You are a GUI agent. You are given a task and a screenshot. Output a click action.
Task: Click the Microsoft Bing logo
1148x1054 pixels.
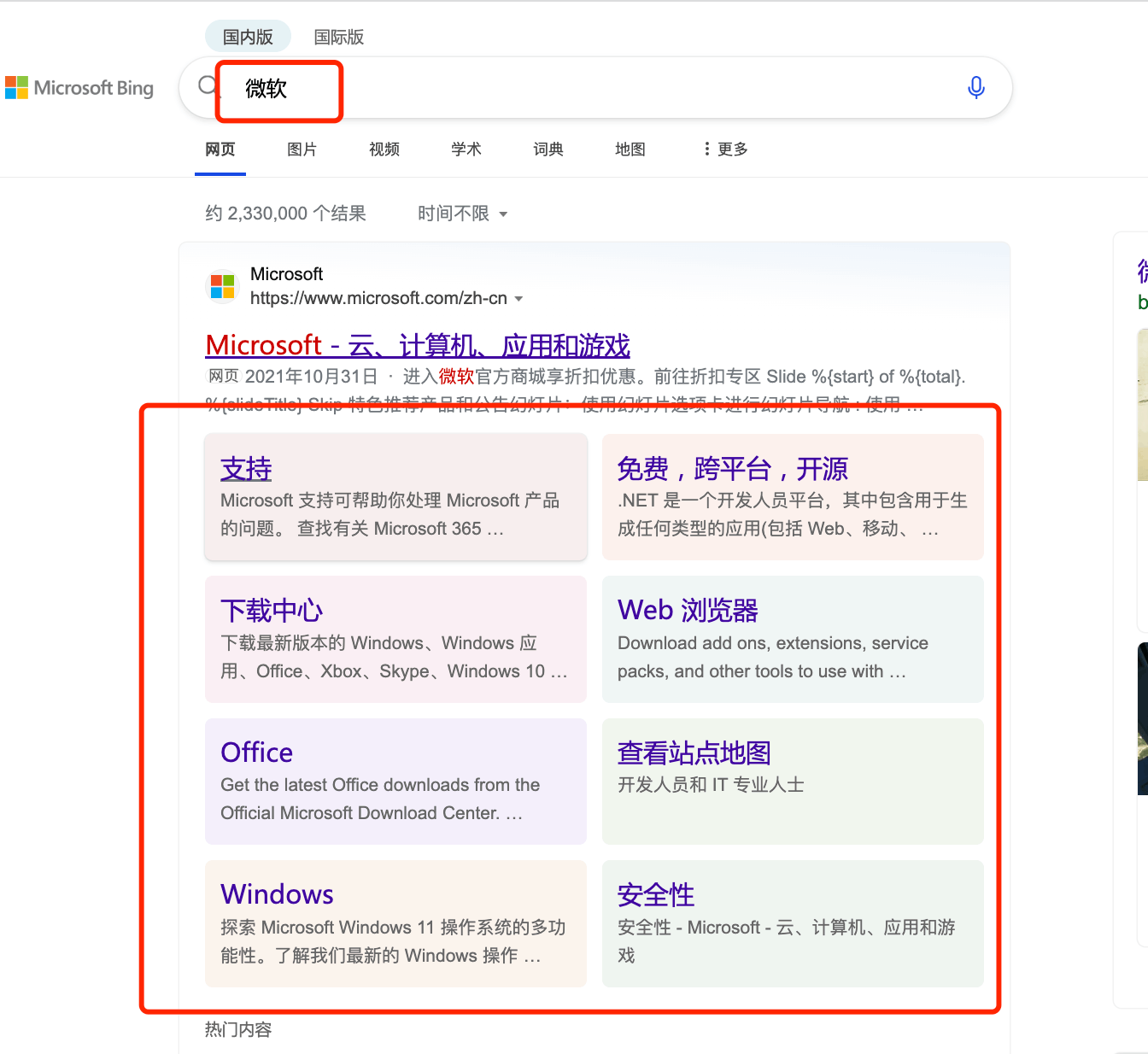click(79, 88)
